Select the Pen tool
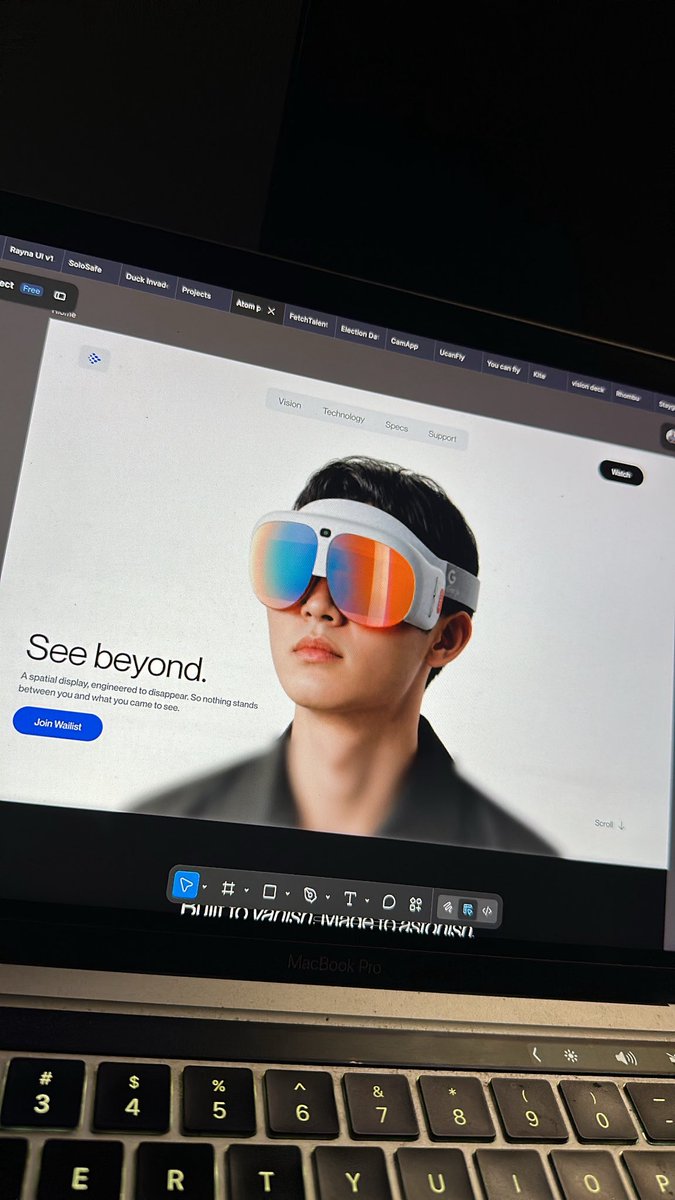 [310, 894]
